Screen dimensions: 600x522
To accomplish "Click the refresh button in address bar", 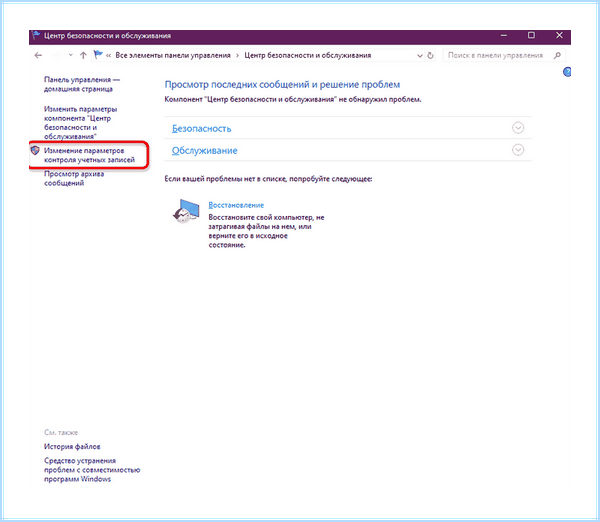I will pyautogui.click(x=430, y=55).
